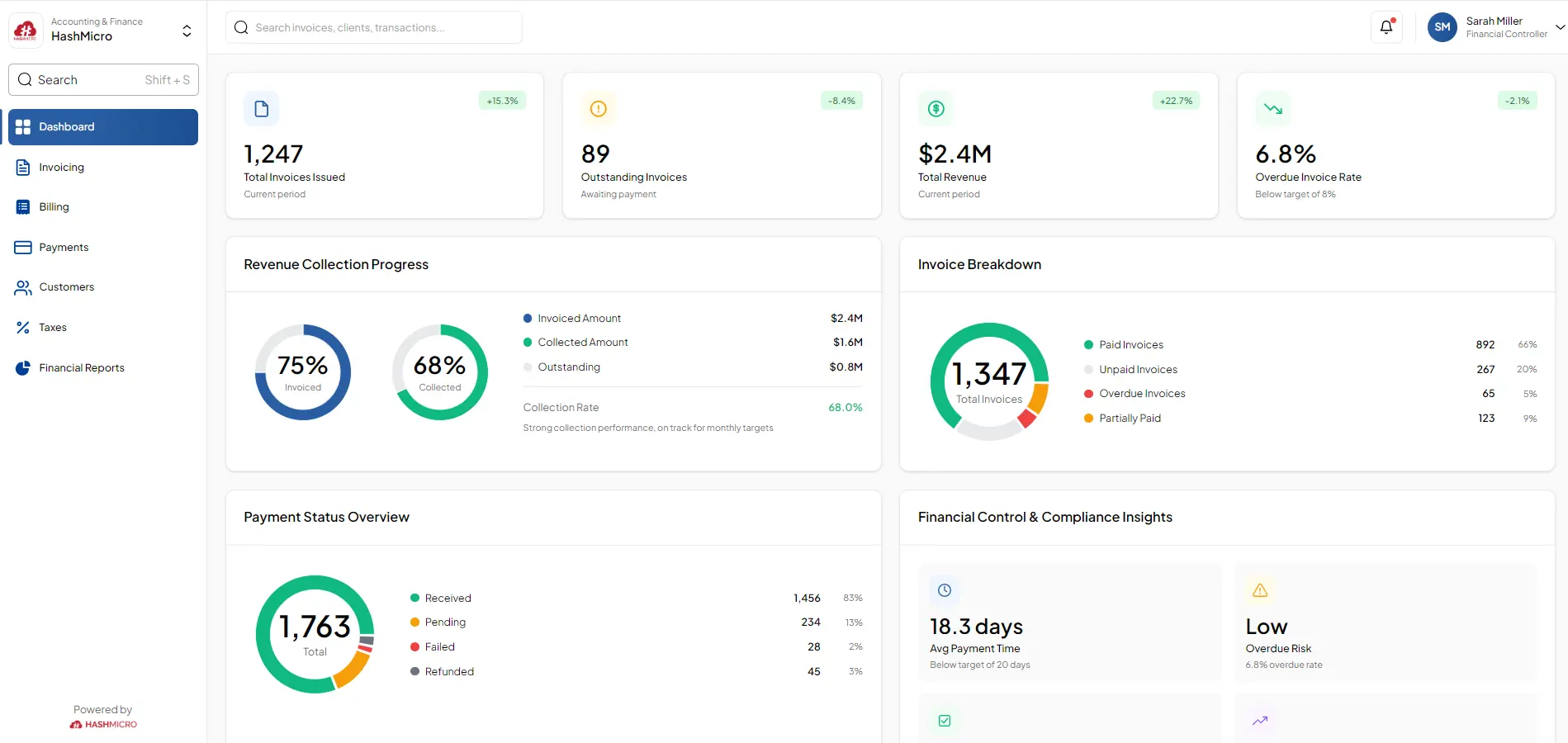
Task: Click the clock icon above Avg Payment Time
Action: tap(945, 590)
